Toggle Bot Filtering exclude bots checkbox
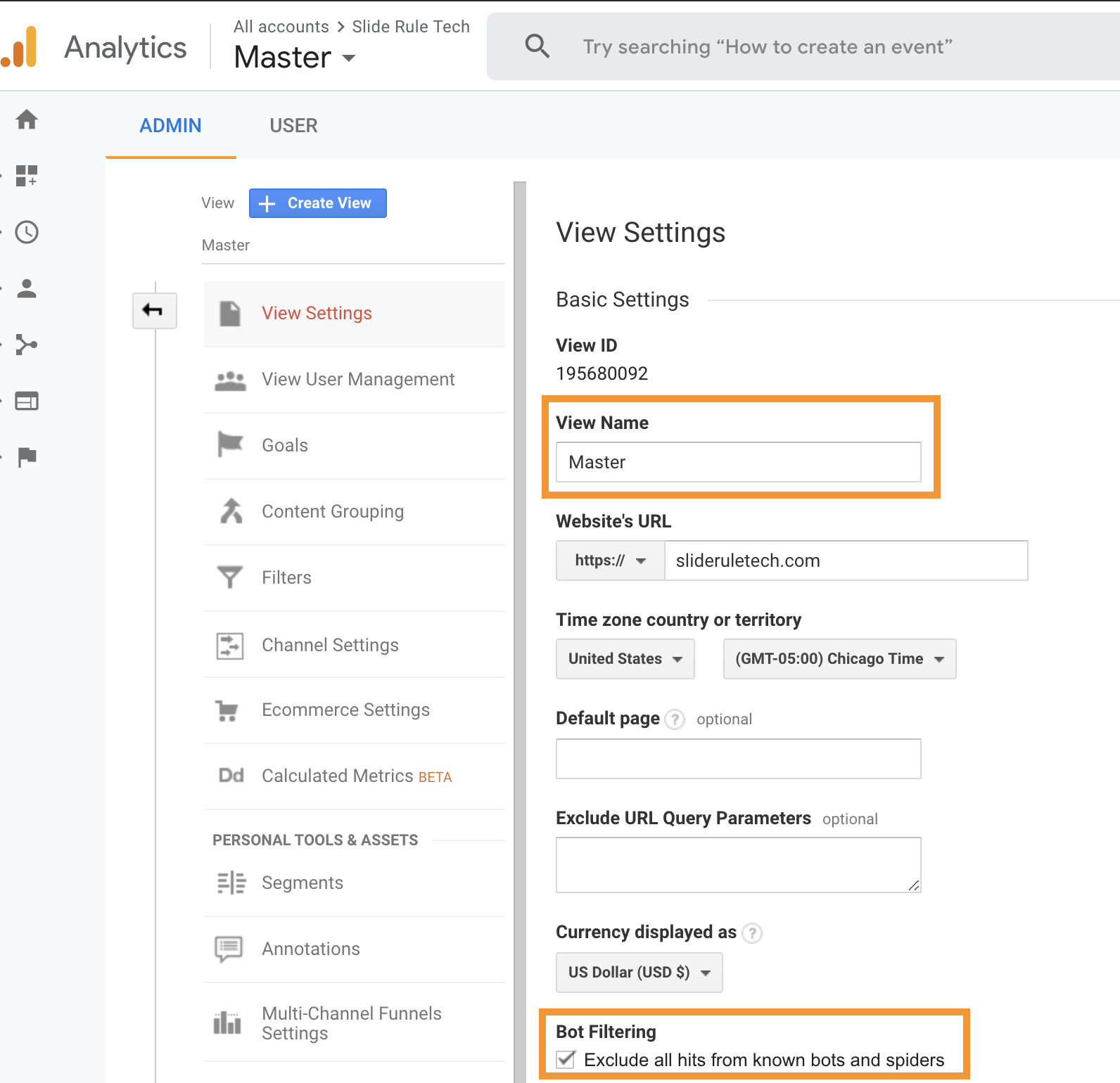The width and height of the screenshot is (1120, 1083). pos(566,1059)
